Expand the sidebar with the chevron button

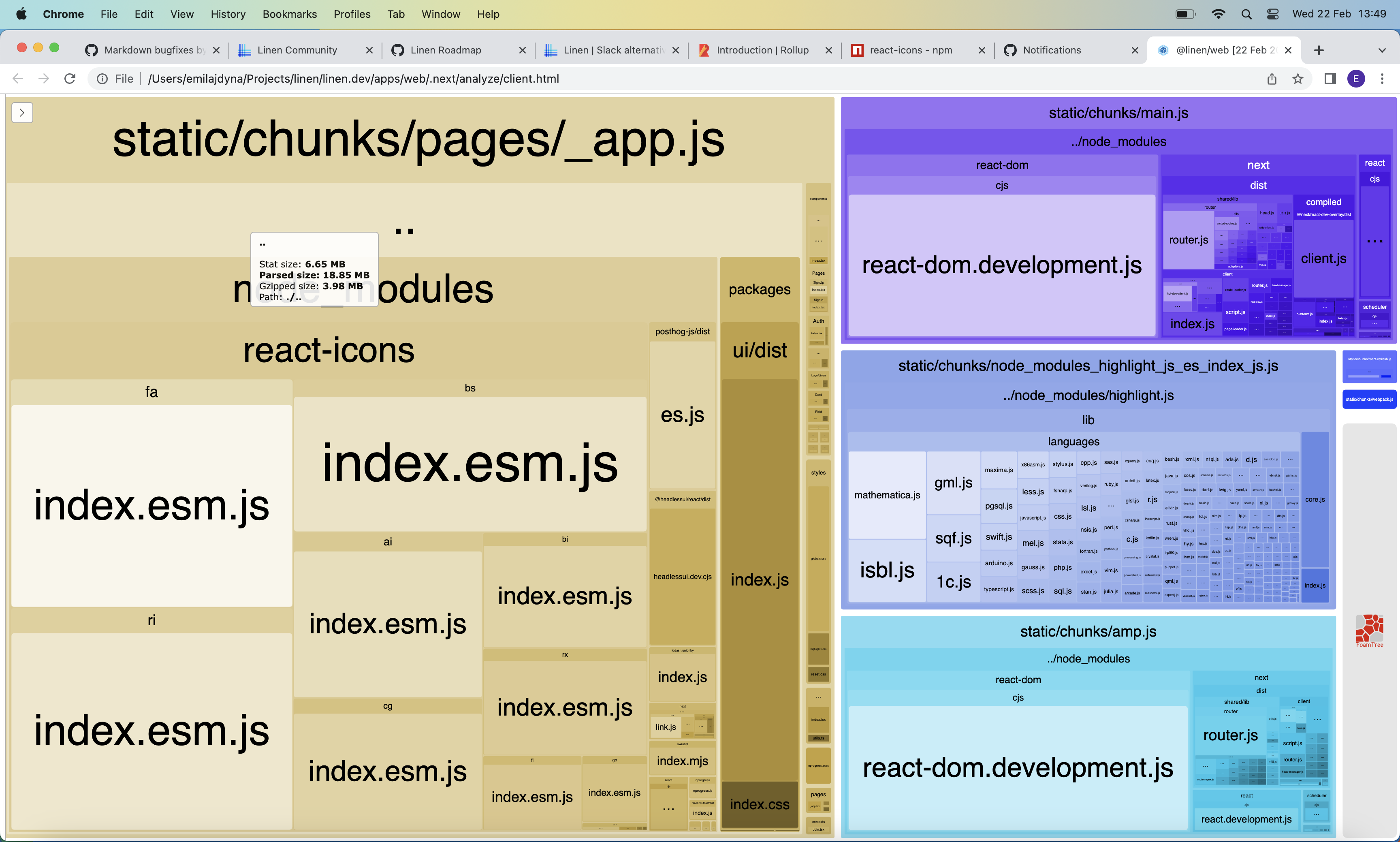(x=22, y=112)
